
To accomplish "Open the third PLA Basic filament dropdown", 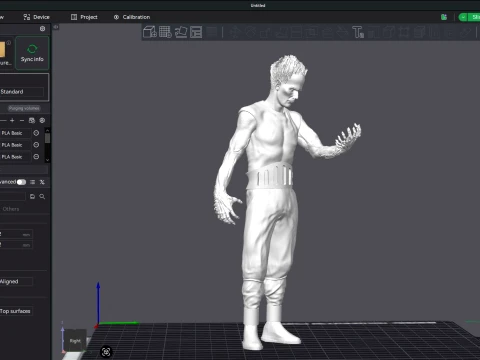I will point(15,157).
